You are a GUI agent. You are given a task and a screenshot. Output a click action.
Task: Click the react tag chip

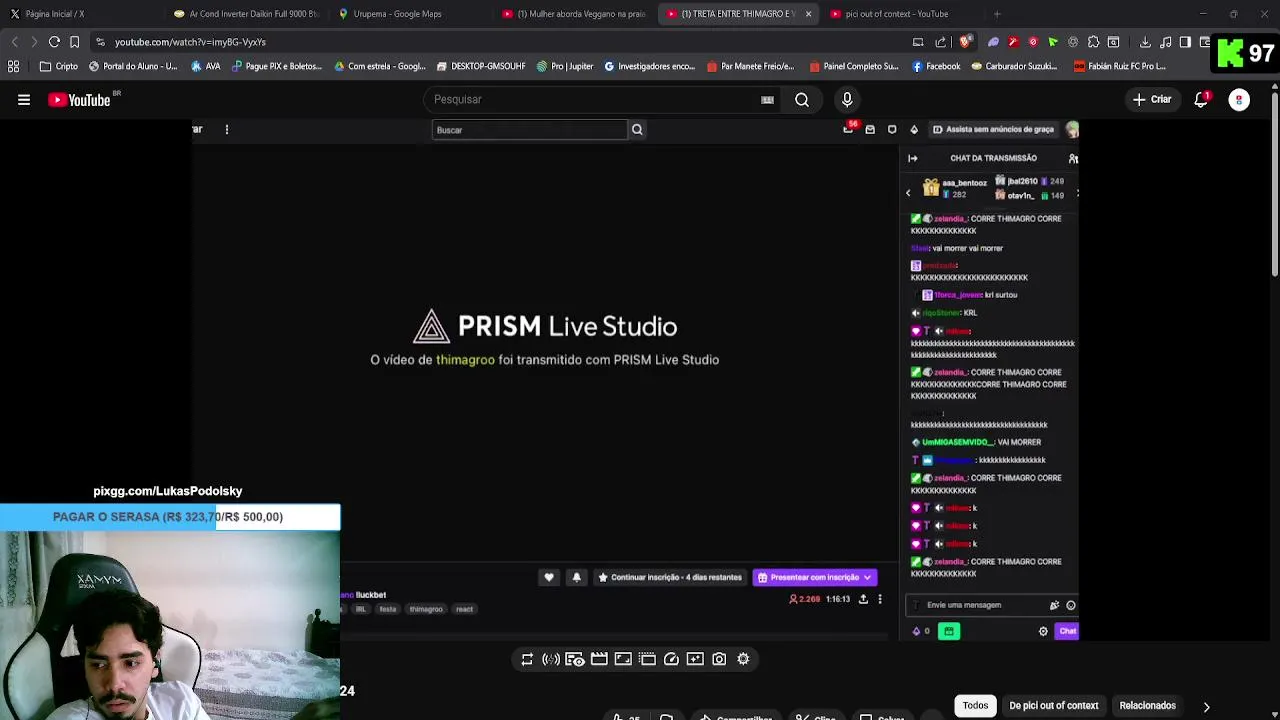click(464, 609)
